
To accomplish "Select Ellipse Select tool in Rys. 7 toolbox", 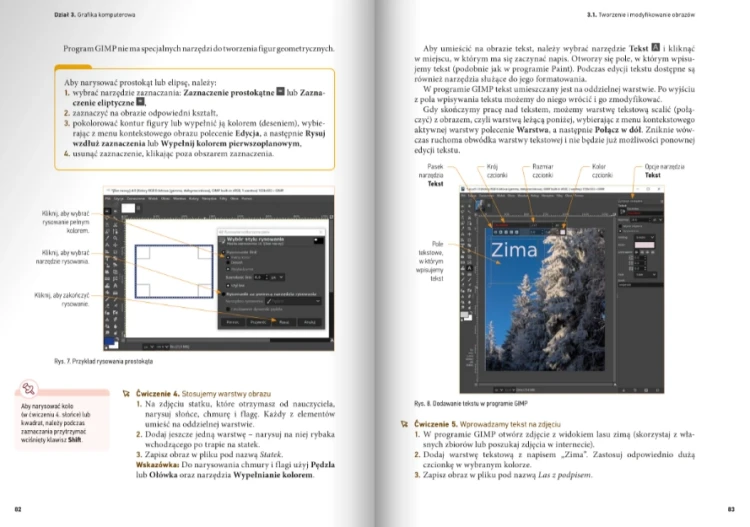I will click(115, 211).
